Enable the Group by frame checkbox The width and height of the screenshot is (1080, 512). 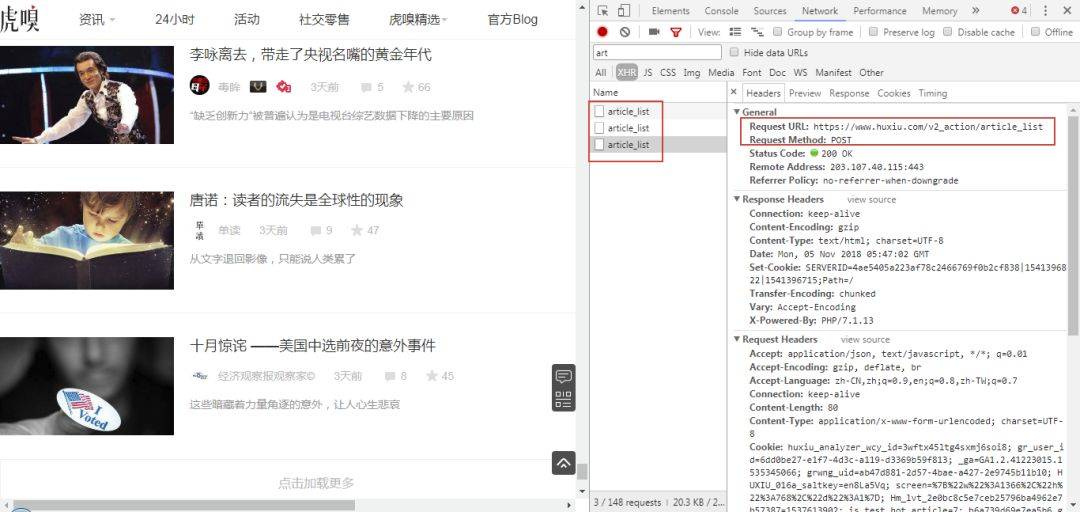click(x=778, y=32)
